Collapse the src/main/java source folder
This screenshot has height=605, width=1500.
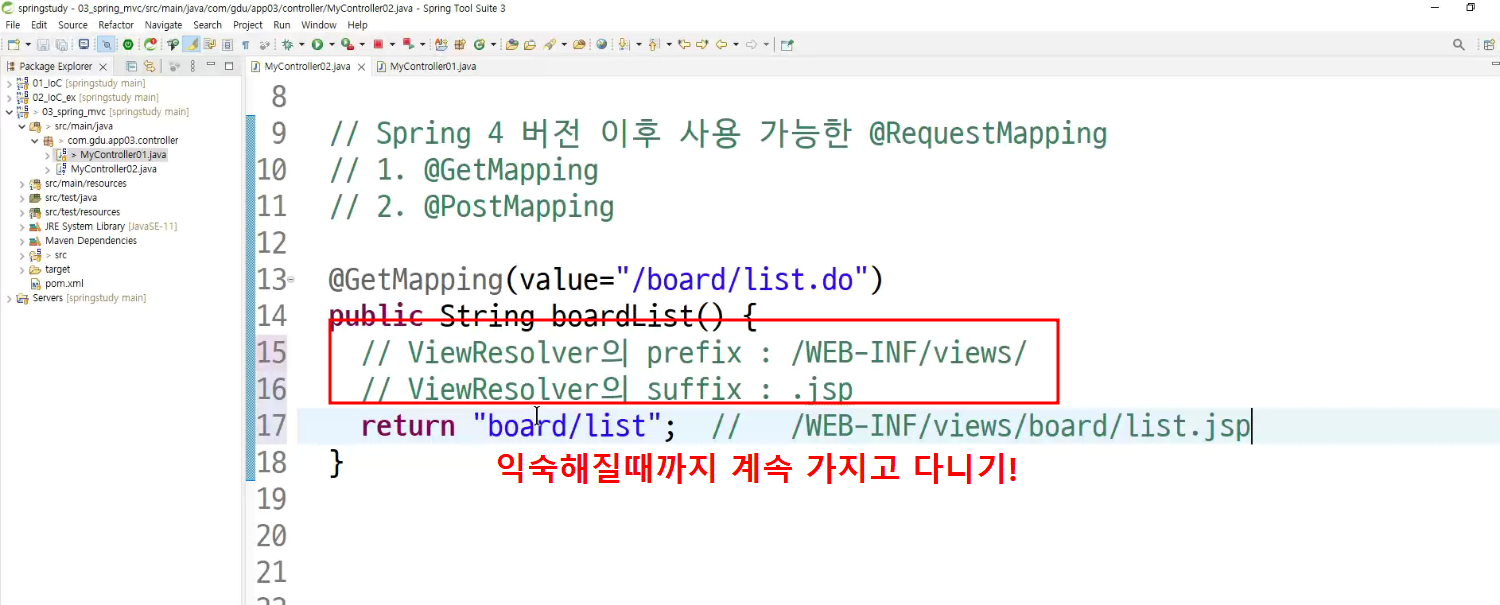tap(22, 126)
